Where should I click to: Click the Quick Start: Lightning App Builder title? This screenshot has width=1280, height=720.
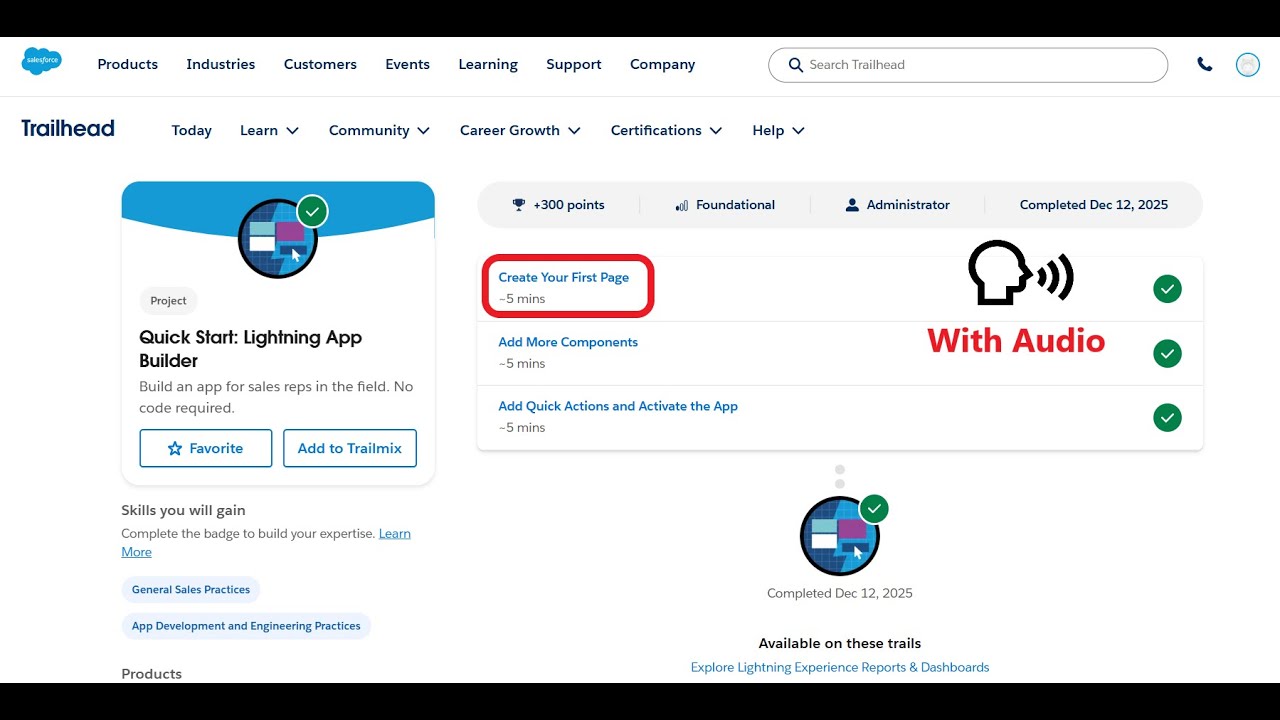click(251, 349)
